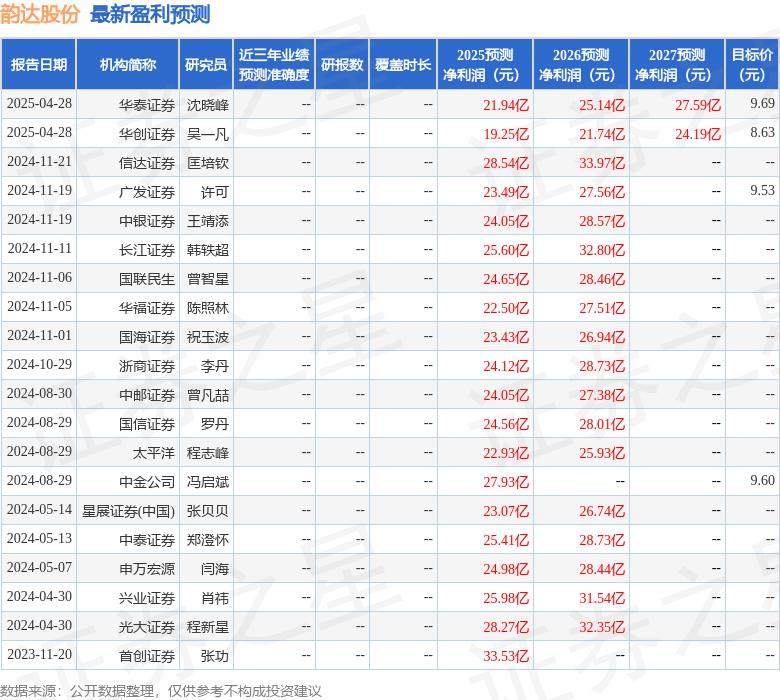Select 星展证券(中国) institution cell
Screen dimensions: 780x700
tap(128, 511)
